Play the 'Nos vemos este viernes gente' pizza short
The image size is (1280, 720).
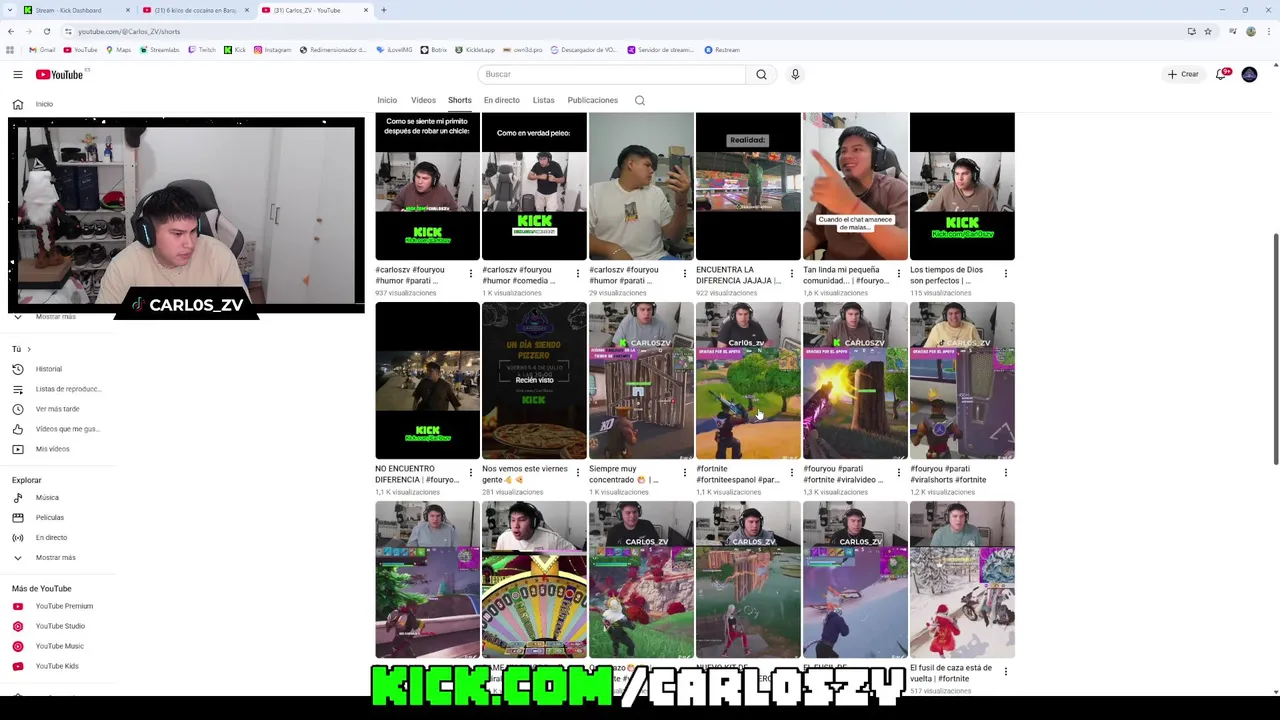pyautogui.click(x=534, y=380)
